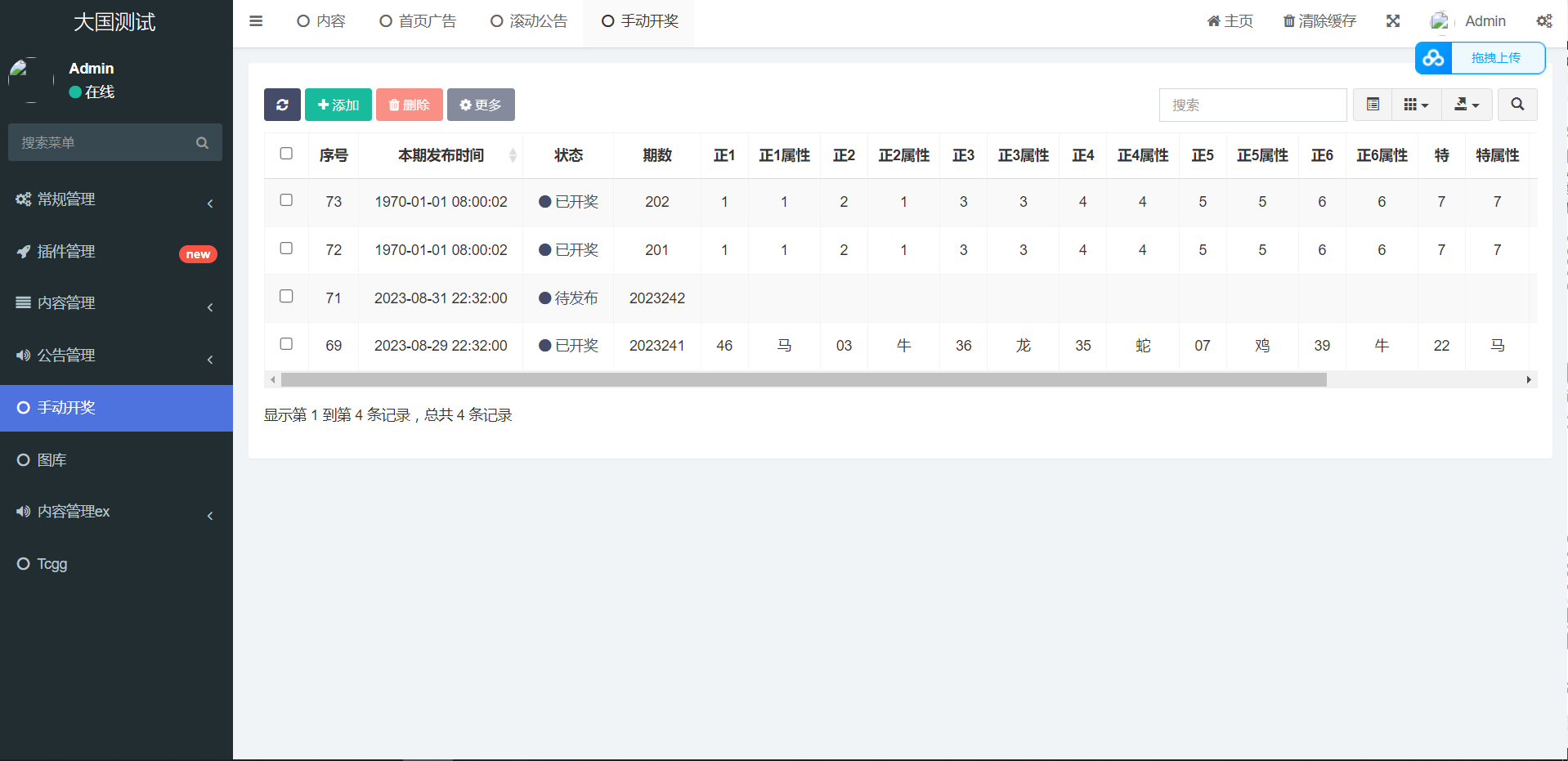Viewport: 1568px width, 761px height.
Task: Open the settings gears icon at top right
Action: (x=1543, y=21)
